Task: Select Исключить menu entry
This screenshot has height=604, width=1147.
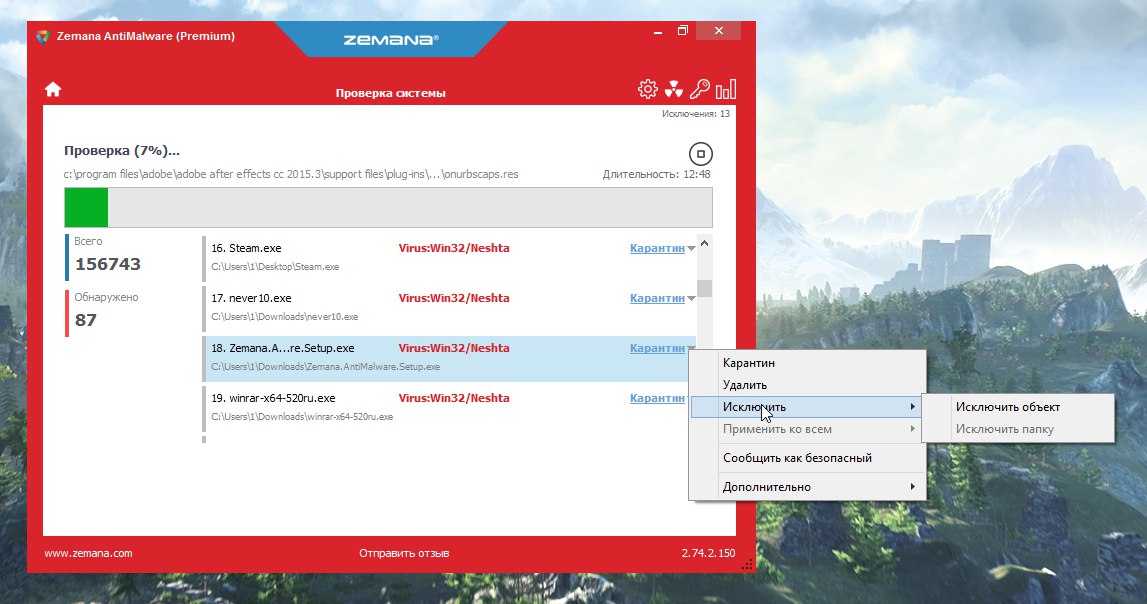Action: coord(808,407)
